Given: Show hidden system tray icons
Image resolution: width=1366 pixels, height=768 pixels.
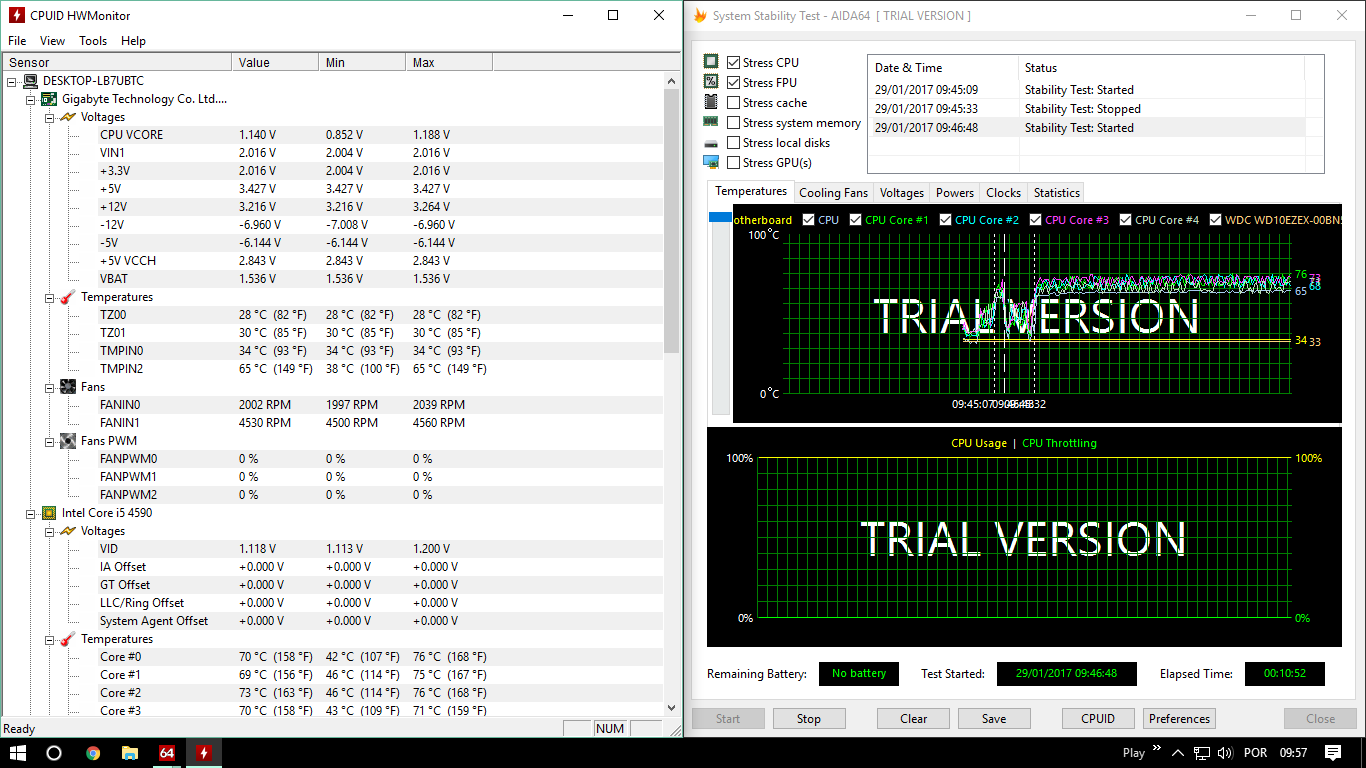Looking at the screenshot, I should pos(1177,753).
